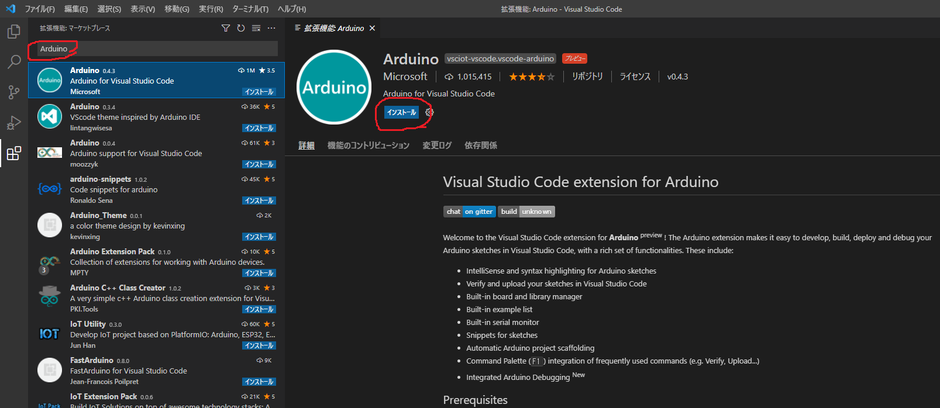The image size is (940, 408).
Task: Switch to the 変更ログ tab
Action: tap(437, 146)
